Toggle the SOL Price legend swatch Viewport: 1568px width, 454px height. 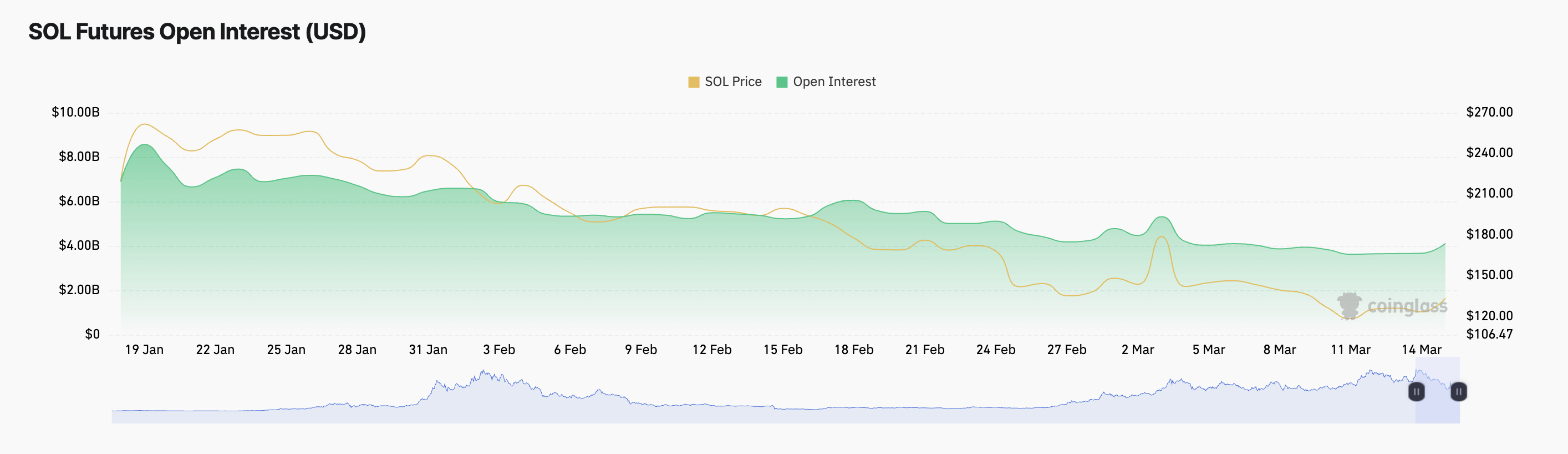click(693, 82)
